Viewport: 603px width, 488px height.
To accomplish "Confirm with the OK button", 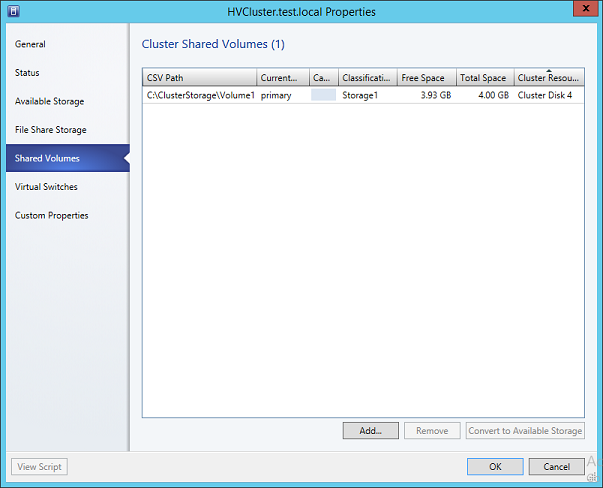I will pos(495,467).
